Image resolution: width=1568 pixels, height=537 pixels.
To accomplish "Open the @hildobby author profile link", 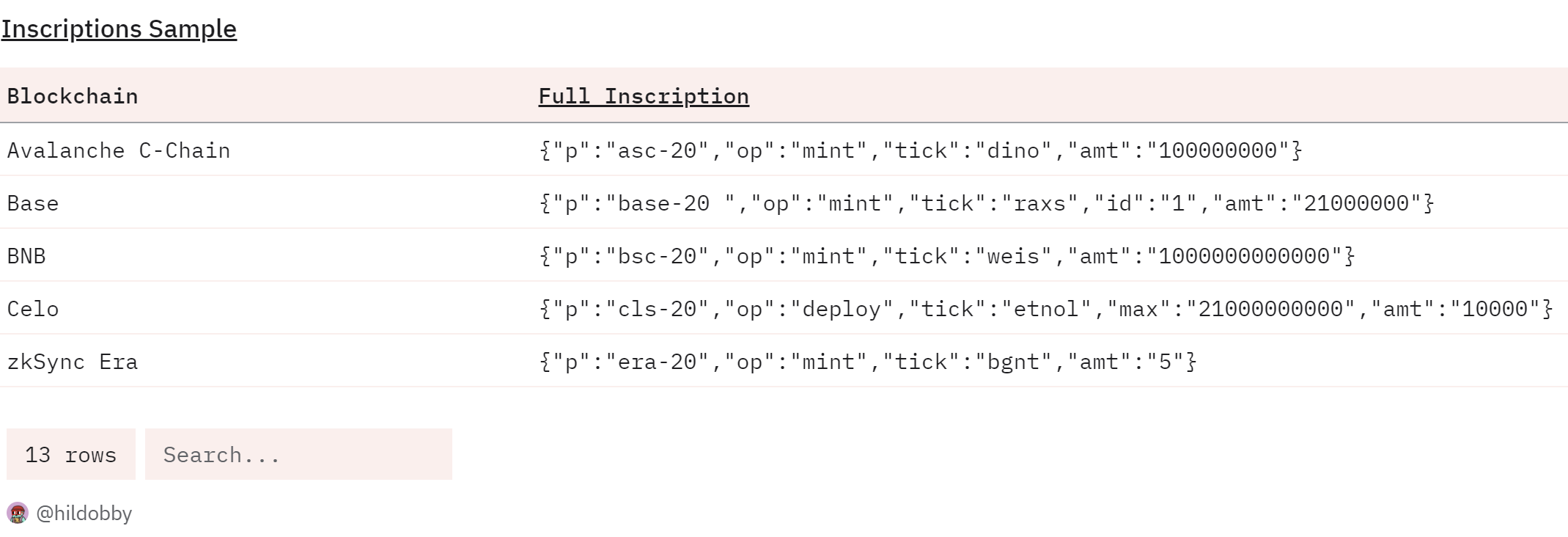I will click(84, 513).
